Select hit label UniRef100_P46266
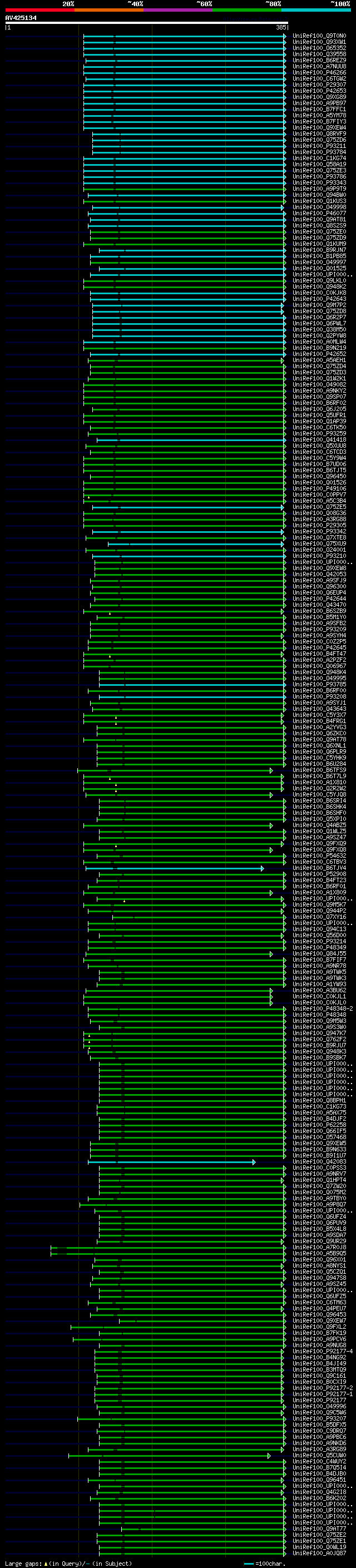 (319, 72)
